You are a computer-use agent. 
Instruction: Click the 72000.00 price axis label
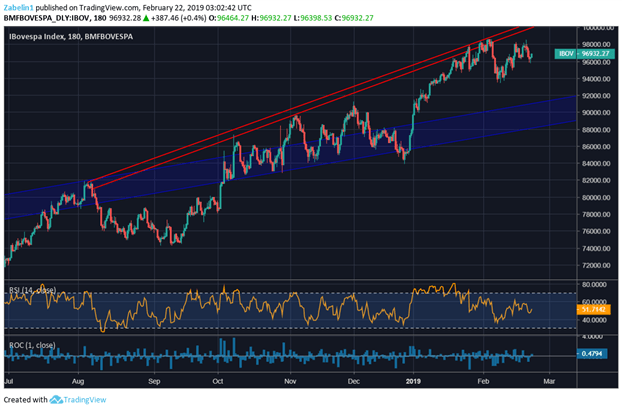click(x=596, y=265)
